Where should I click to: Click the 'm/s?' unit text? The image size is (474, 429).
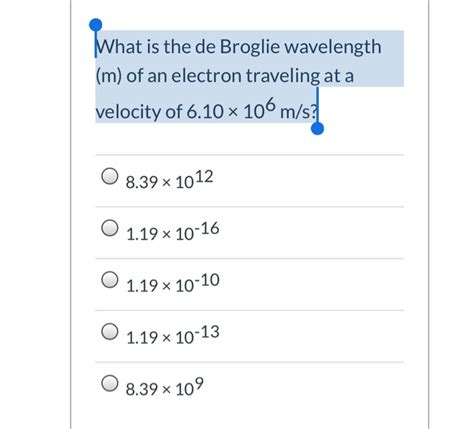point(298,112)
